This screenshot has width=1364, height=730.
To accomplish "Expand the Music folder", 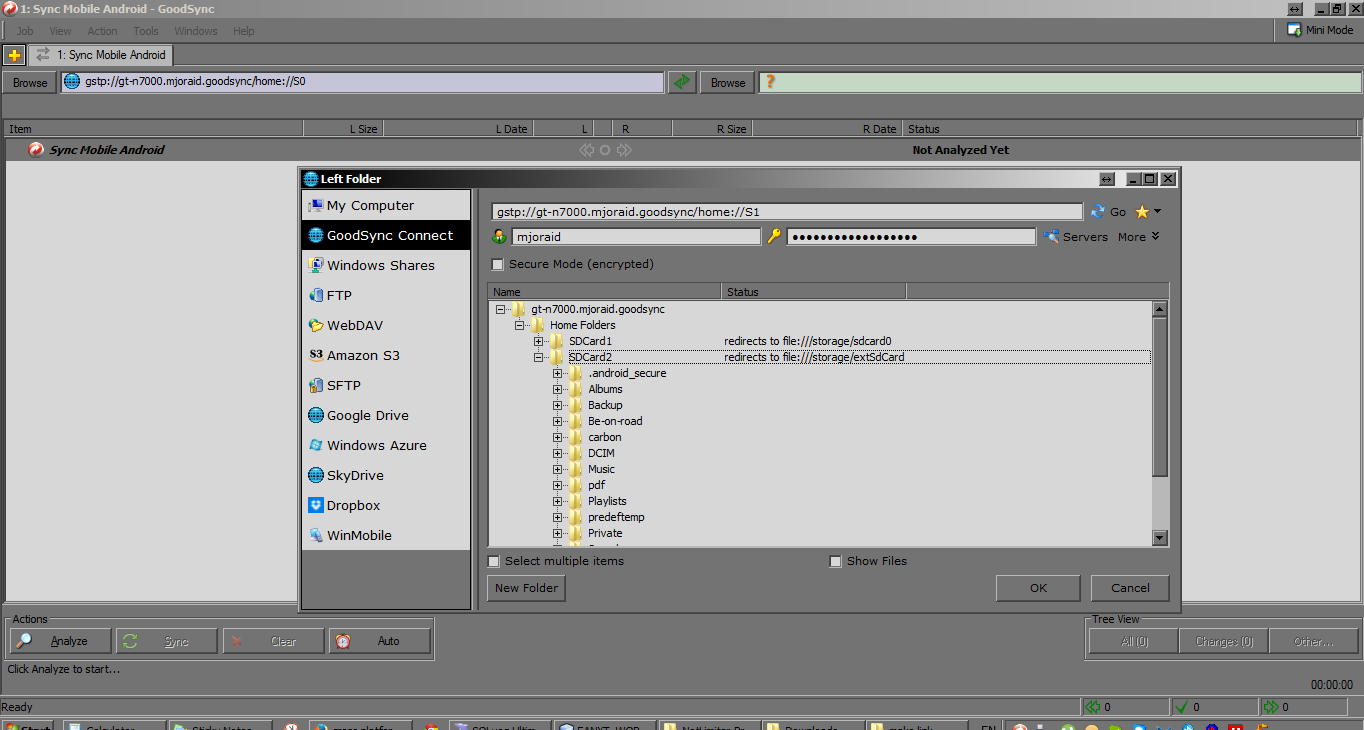I will click(x=557, y=469).
